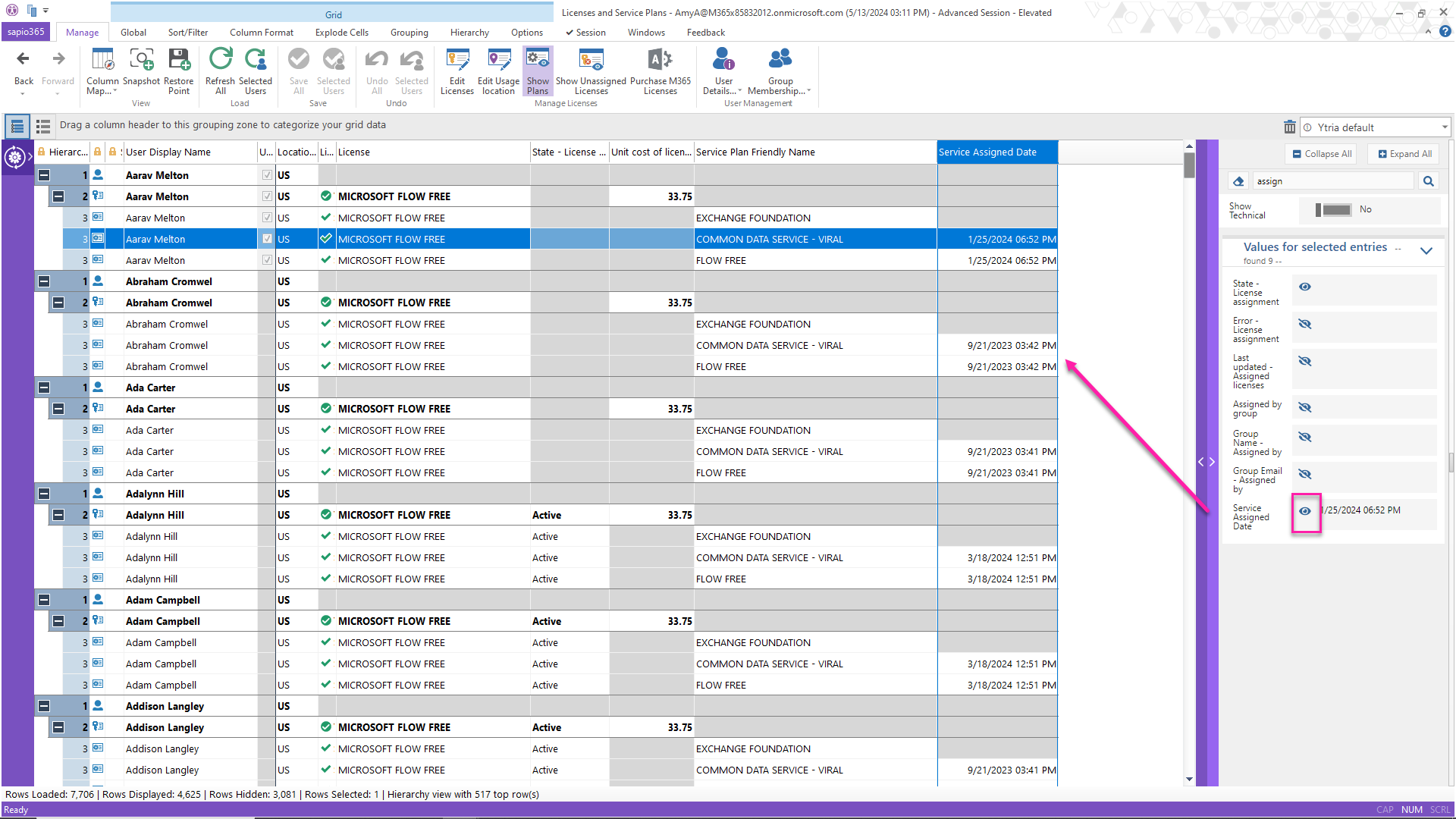The height and width of the screenshot is (819, 1456).
Task: Collapse the side panel with splitter arrows
Action: [x=1207, y=462]
